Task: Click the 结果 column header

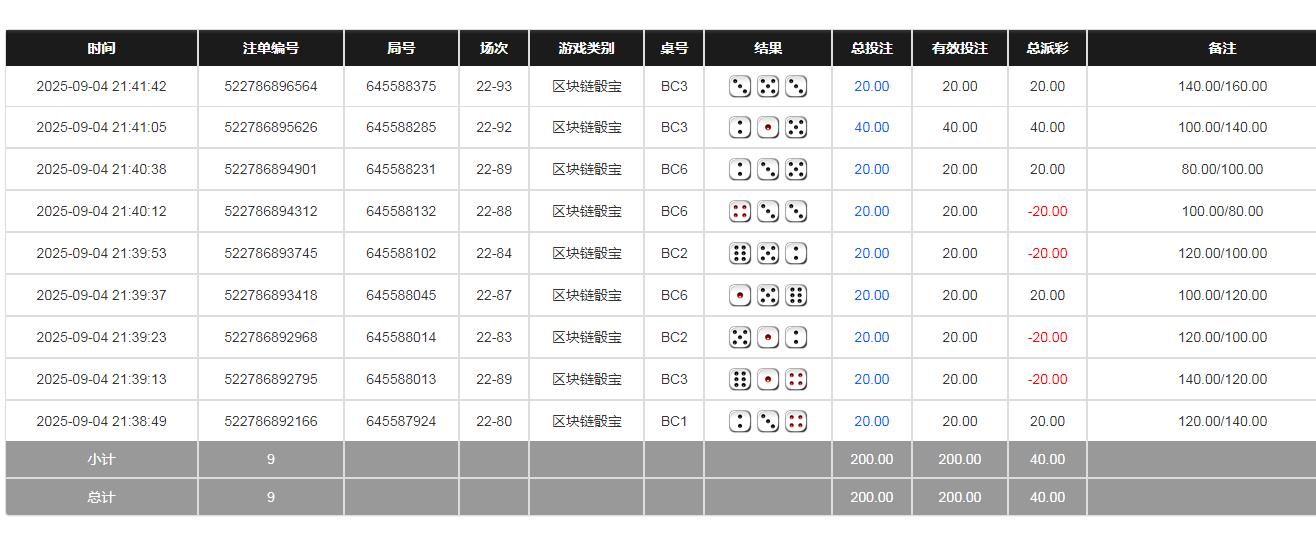Action: [768, 48]
